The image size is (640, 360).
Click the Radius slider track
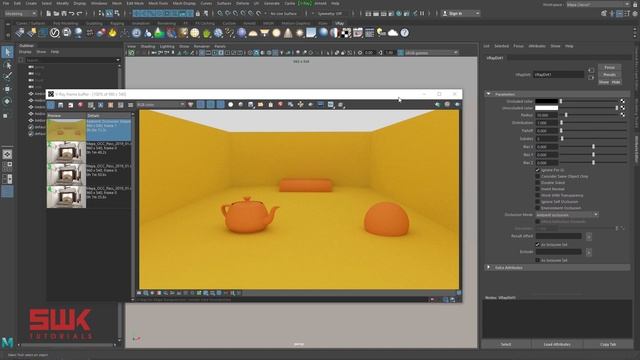coord(589,115)
